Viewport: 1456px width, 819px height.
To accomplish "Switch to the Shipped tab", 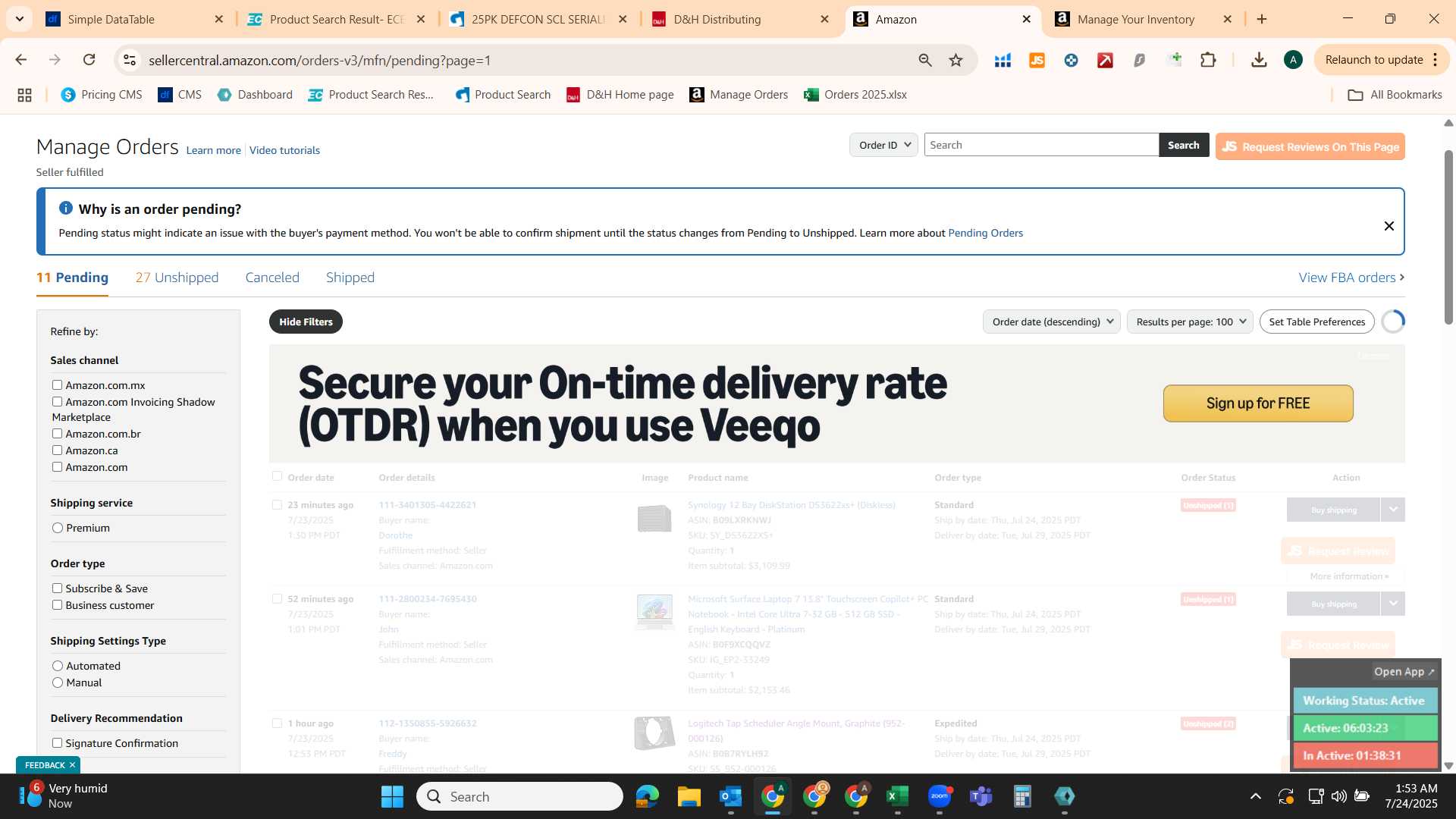I will (x=350, y=278).
